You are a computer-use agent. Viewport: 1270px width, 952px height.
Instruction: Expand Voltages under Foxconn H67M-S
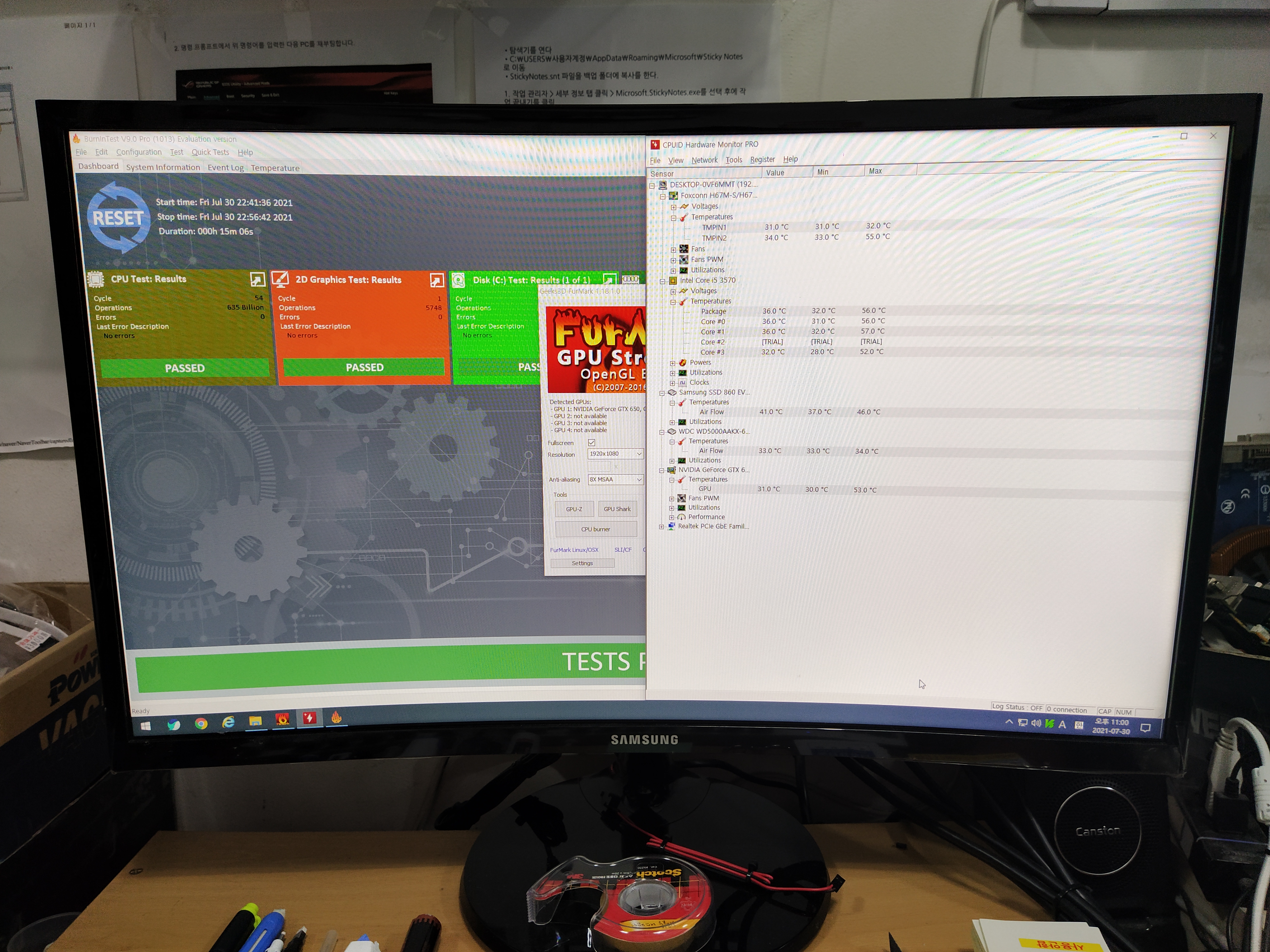673,207
